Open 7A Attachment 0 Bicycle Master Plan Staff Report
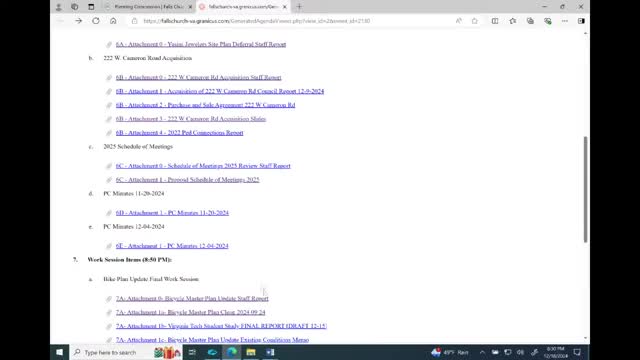640x360 pixels. tap(192, 298)
